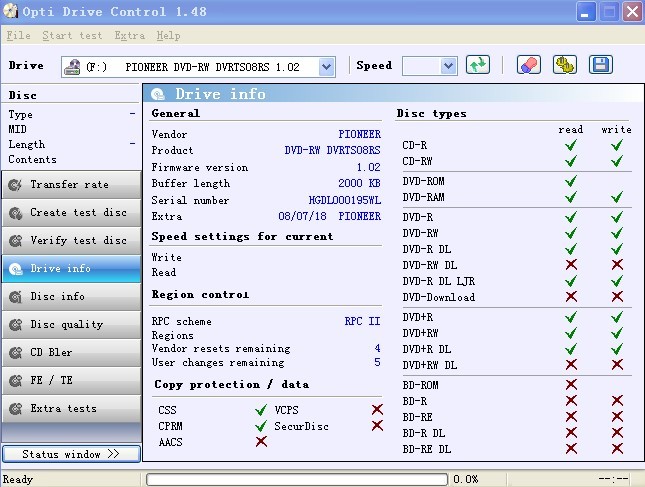The image size is (645, 487).
Task: Click the Disc quality sidebar icon
Action: [15, 325]
